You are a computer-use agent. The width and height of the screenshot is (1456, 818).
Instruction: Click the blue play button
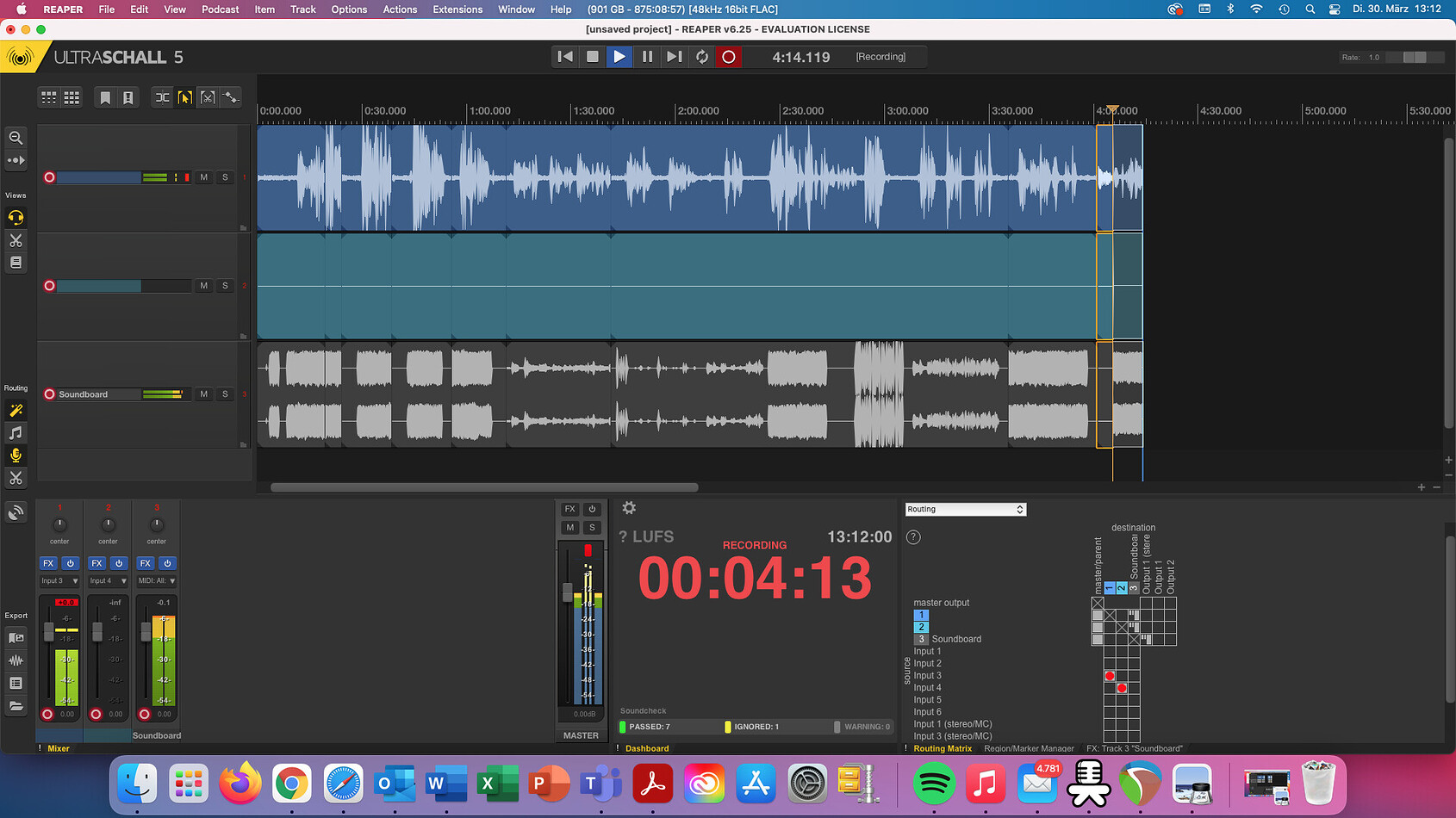pyautogui.click(x=619, y=57)
